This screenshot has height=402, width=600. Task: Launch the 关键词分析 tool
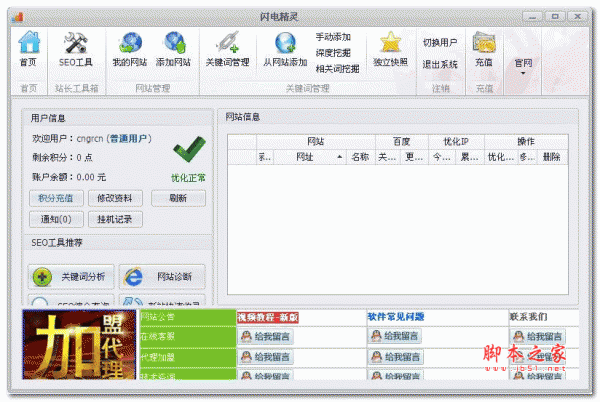[x=70, y=277]
